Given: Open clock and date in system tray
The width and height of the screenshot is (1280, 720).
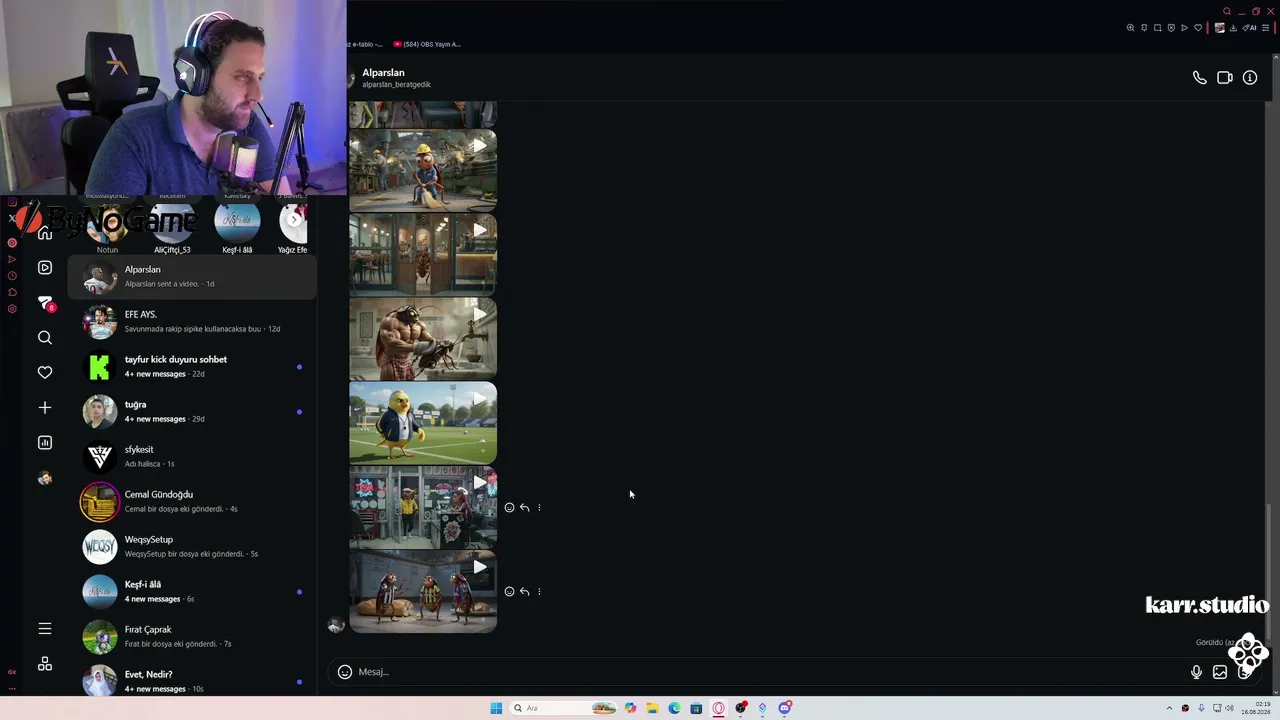Looking at the screenshot, I should tap(1256, 708).
